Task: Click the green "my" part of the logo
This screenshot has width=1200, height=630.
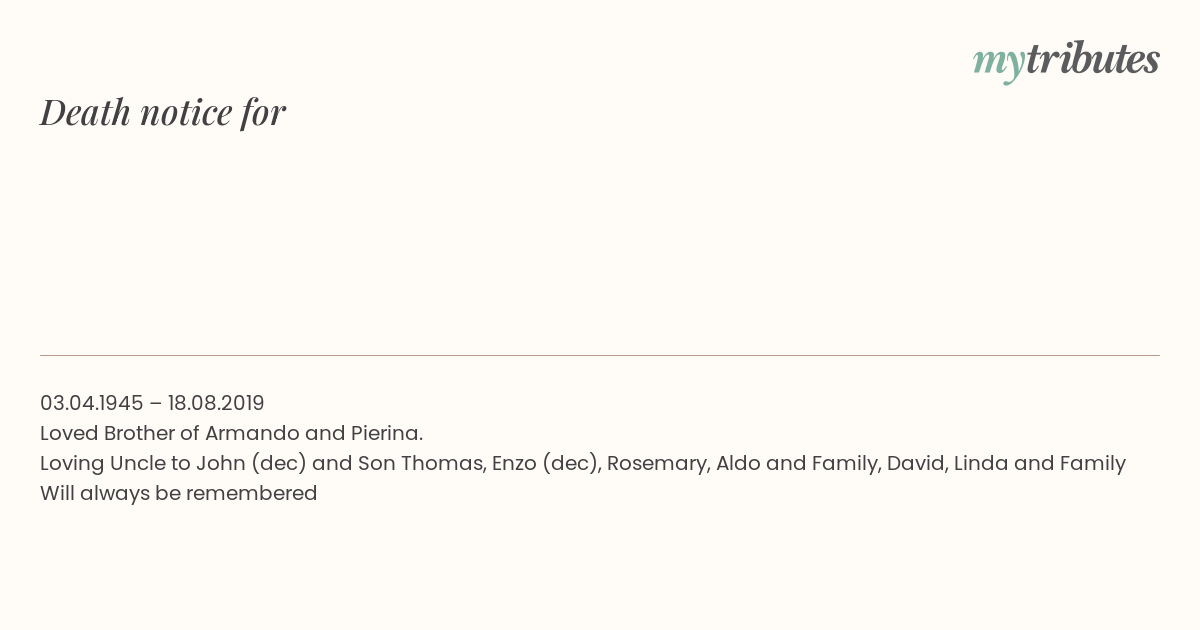Action: (999, 64)
